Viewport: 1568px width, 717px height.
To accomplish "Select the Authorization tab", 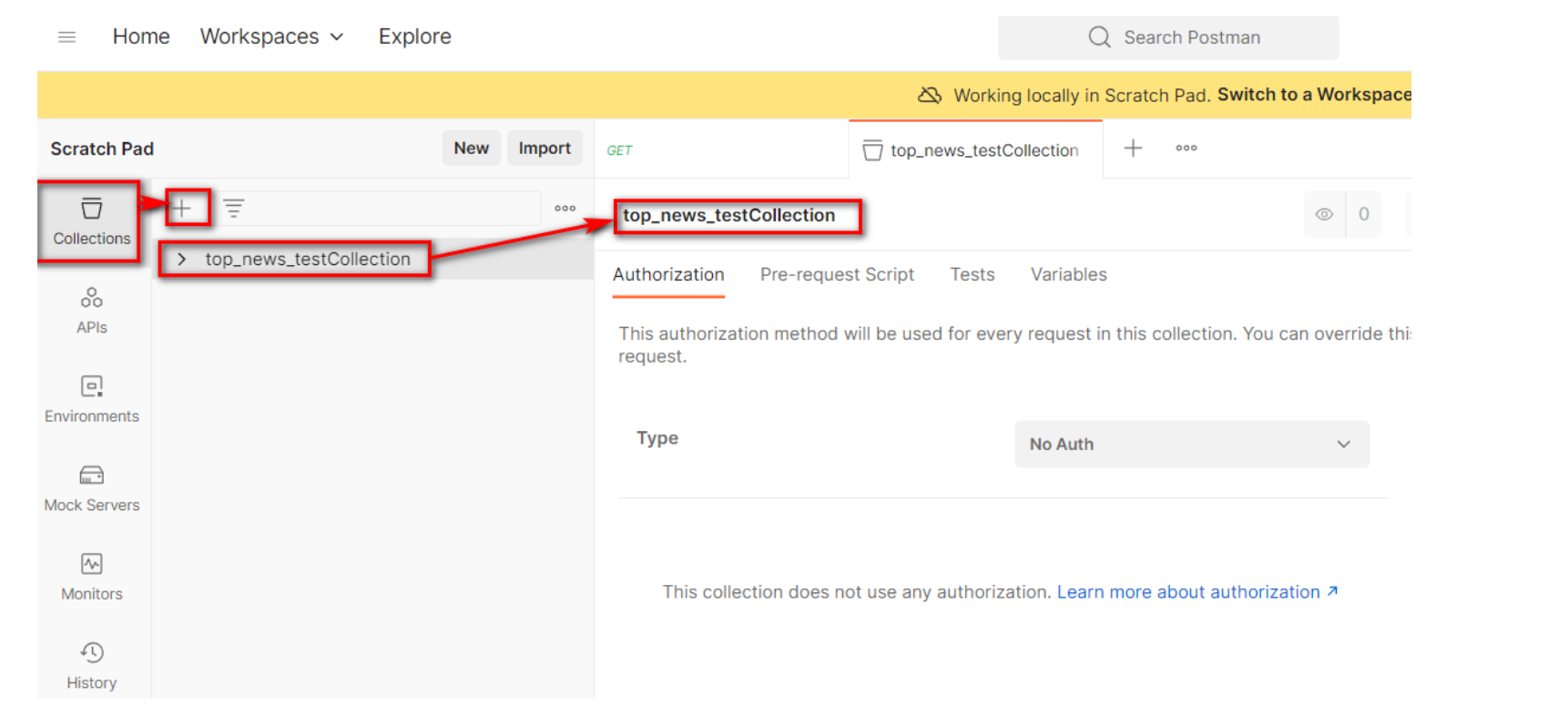I will [x=668, y=275].
